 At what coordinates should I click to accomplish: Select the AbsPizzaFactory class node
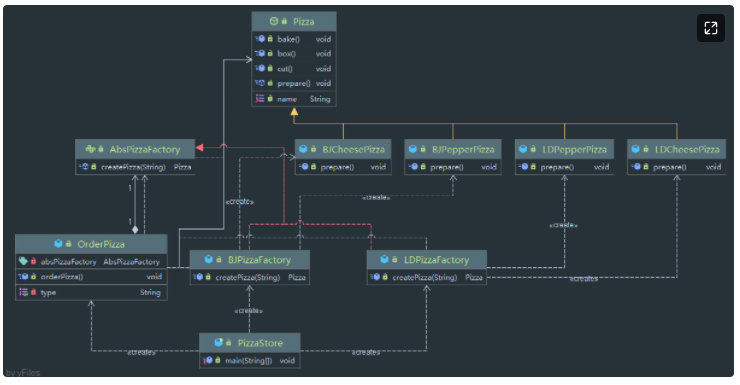pyautogui.click(x=135, y=157)
